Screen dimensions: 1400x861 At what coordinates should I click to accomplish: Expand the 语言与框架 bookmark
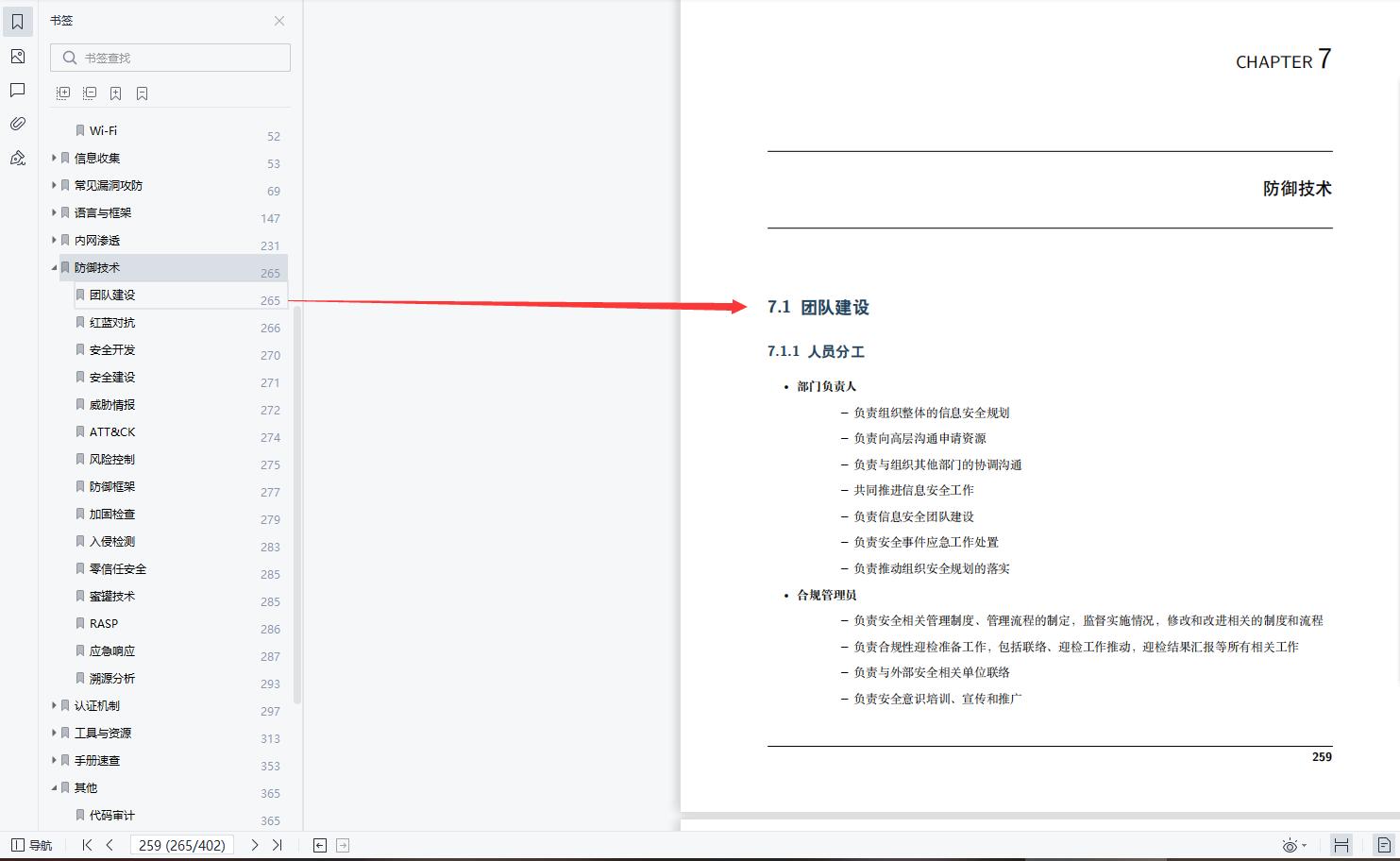54,212
